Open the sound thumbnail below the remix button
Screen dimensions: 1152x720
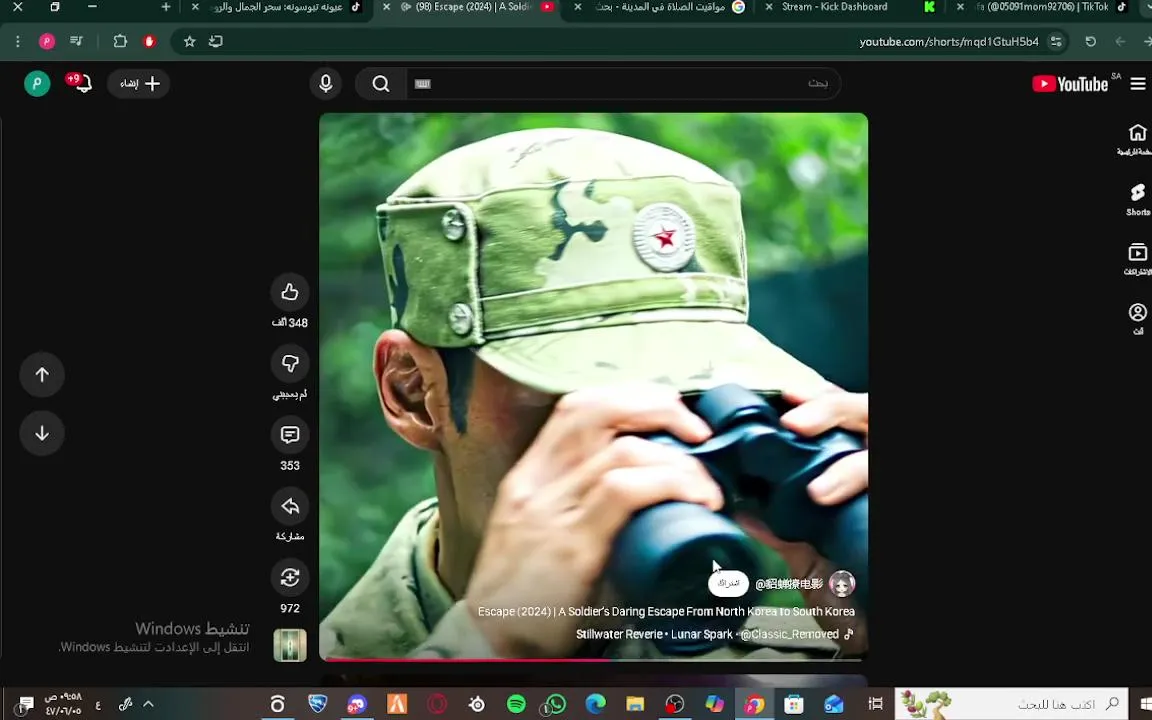(x=289, y=645)
